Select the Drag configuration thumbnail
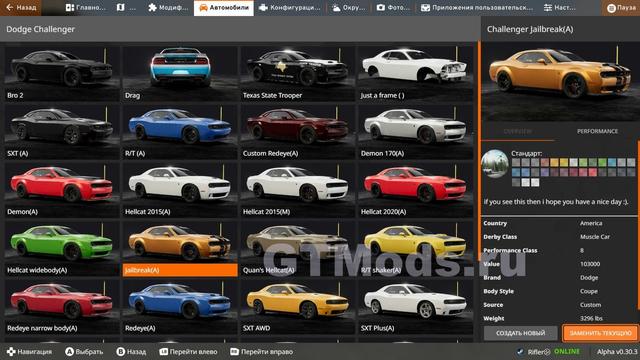The height and width of the screenshot is (360, 640). (x=180, y=73)
